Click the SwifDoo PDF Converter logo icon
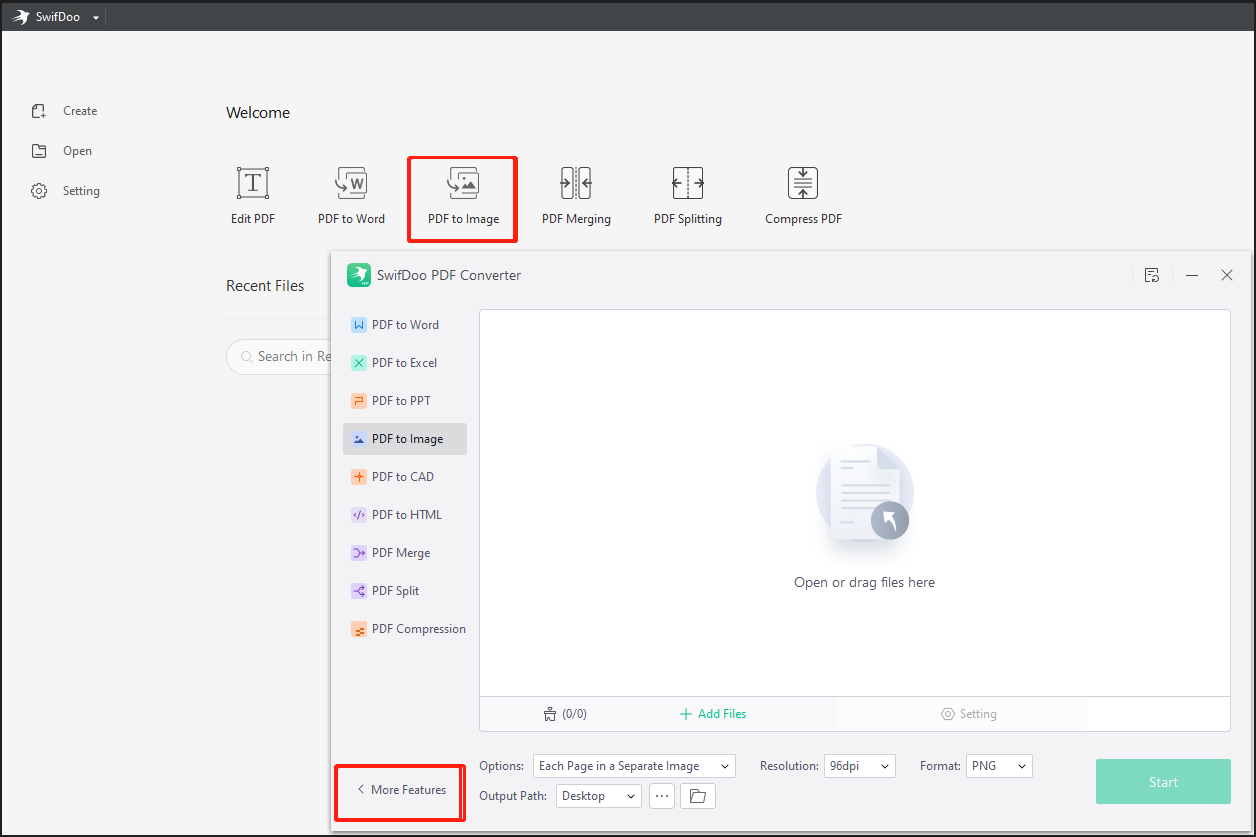1256x837 pixels. [x=359, y=275]
